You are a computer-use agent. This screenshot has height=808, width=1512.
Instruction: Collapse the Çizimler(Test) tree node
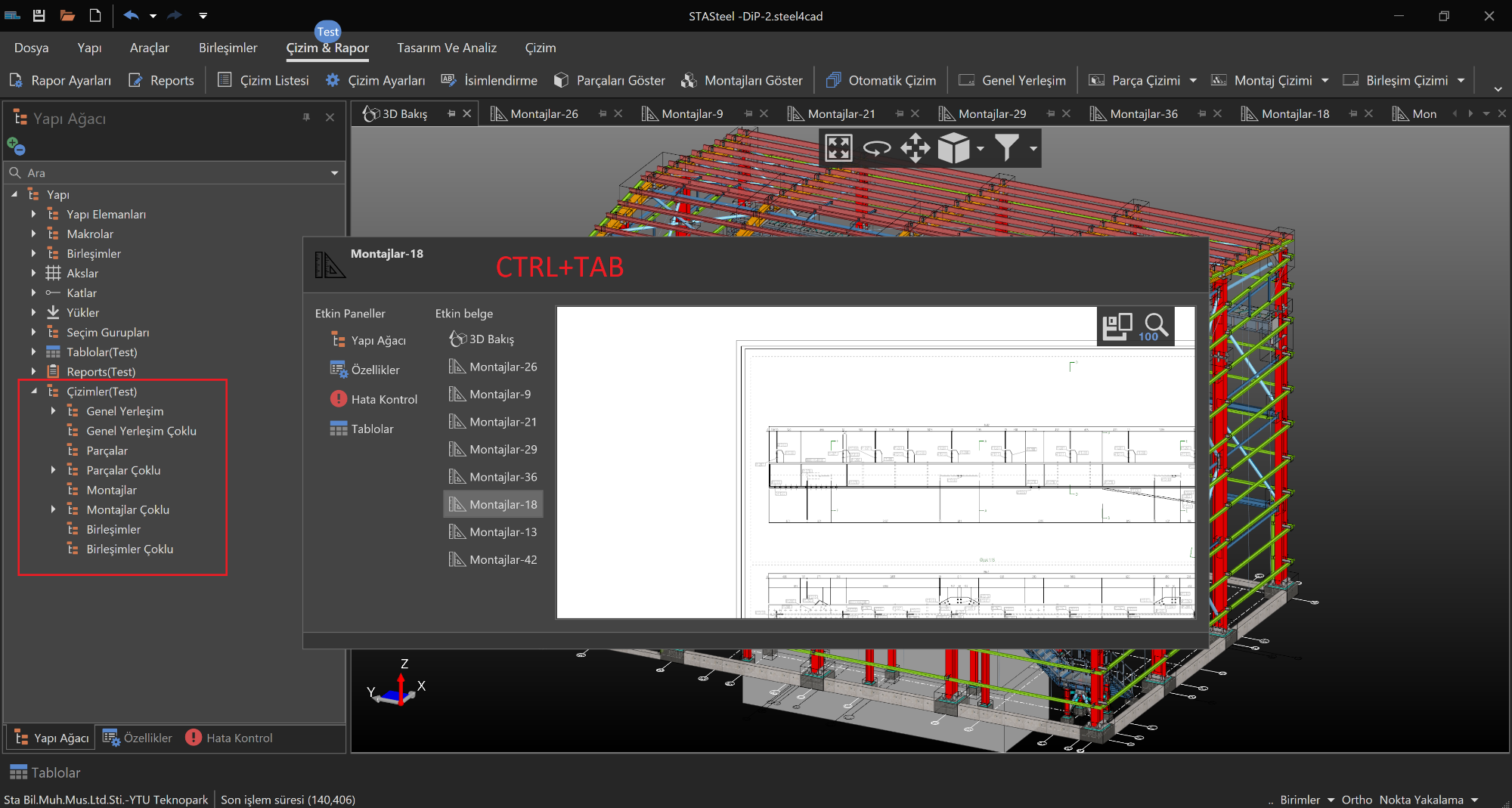pos(34,392)
